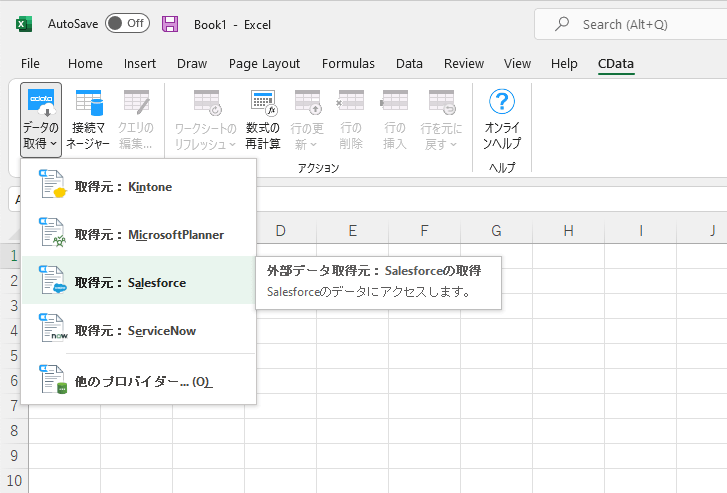The width and height of the screenshot is (727, 493).
Task: Open the 接続マネージャー connection manager
Action: point(89,118)
